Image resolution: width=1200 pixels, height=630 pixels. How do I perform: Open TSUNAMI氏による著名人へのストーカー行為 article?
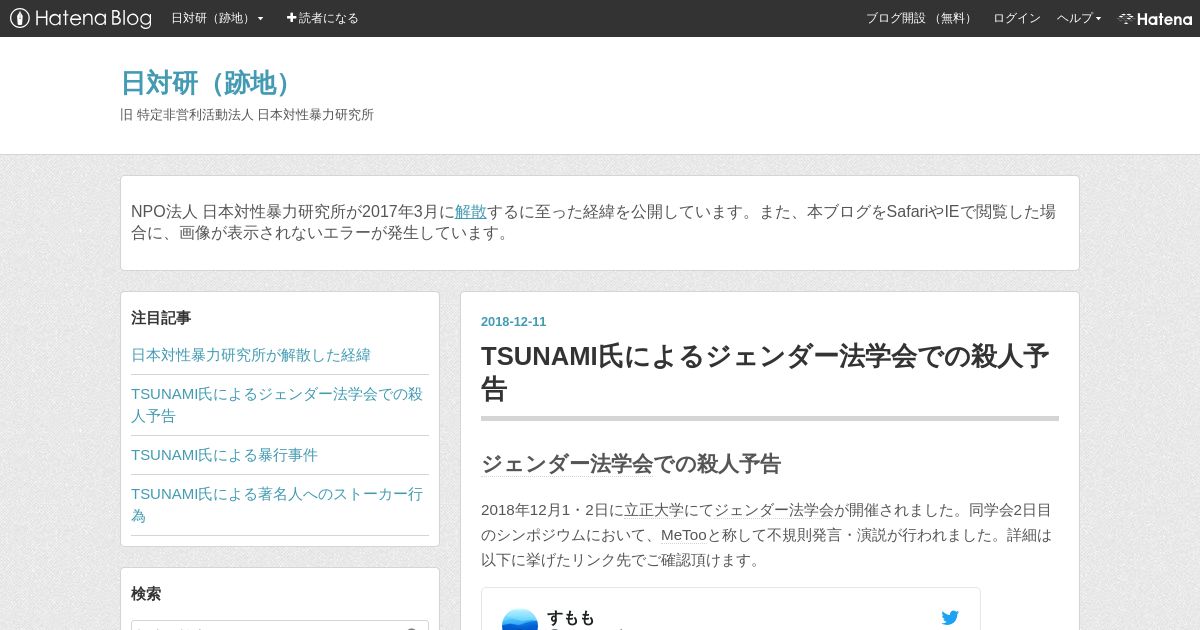(x=277, y=505)
